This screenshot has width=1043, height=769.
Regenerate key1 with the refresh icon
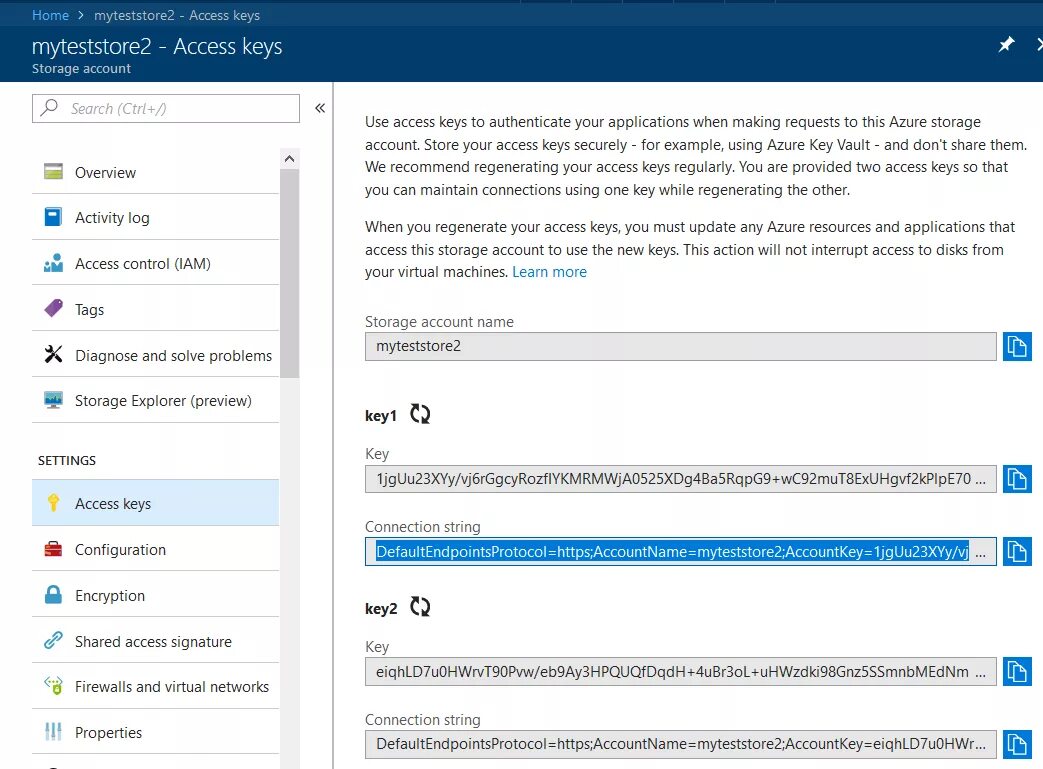click(x=420, y=414)
